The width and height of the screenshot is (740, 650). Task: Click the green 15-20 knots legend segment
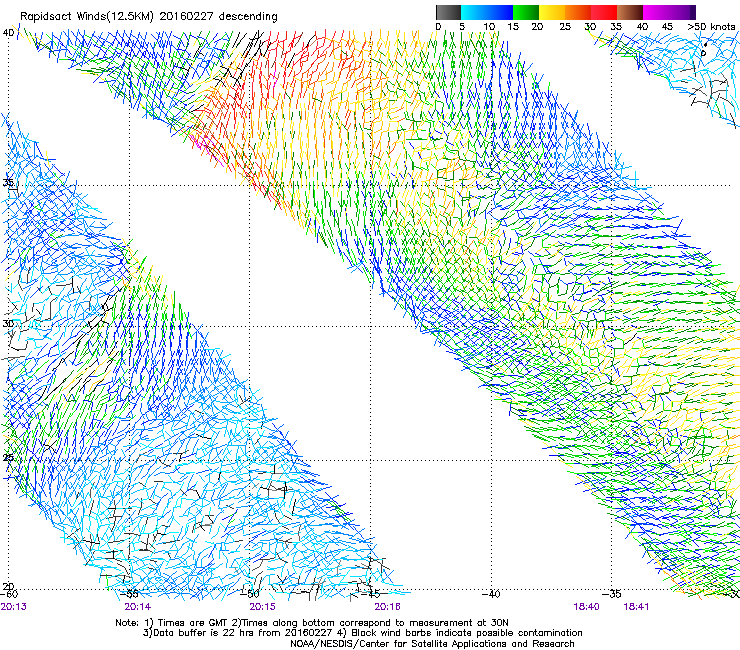[x=526, y=12]
